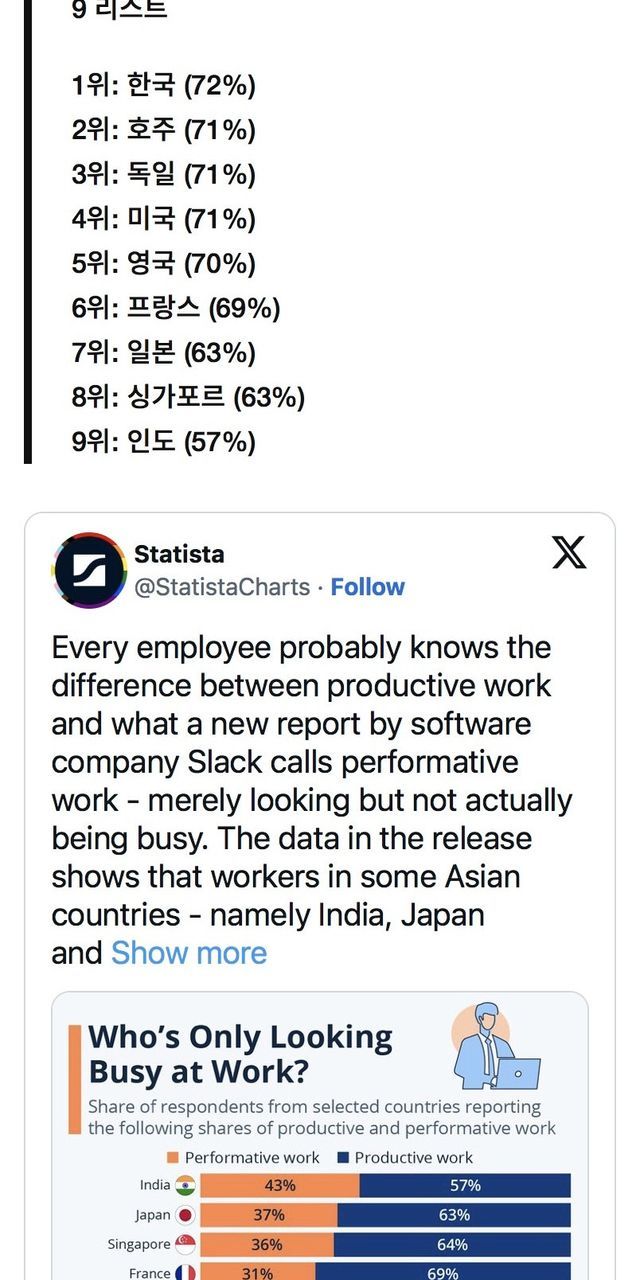Click the @StatistaCharts handle
Screen dimensions: 640x1280
222,587
